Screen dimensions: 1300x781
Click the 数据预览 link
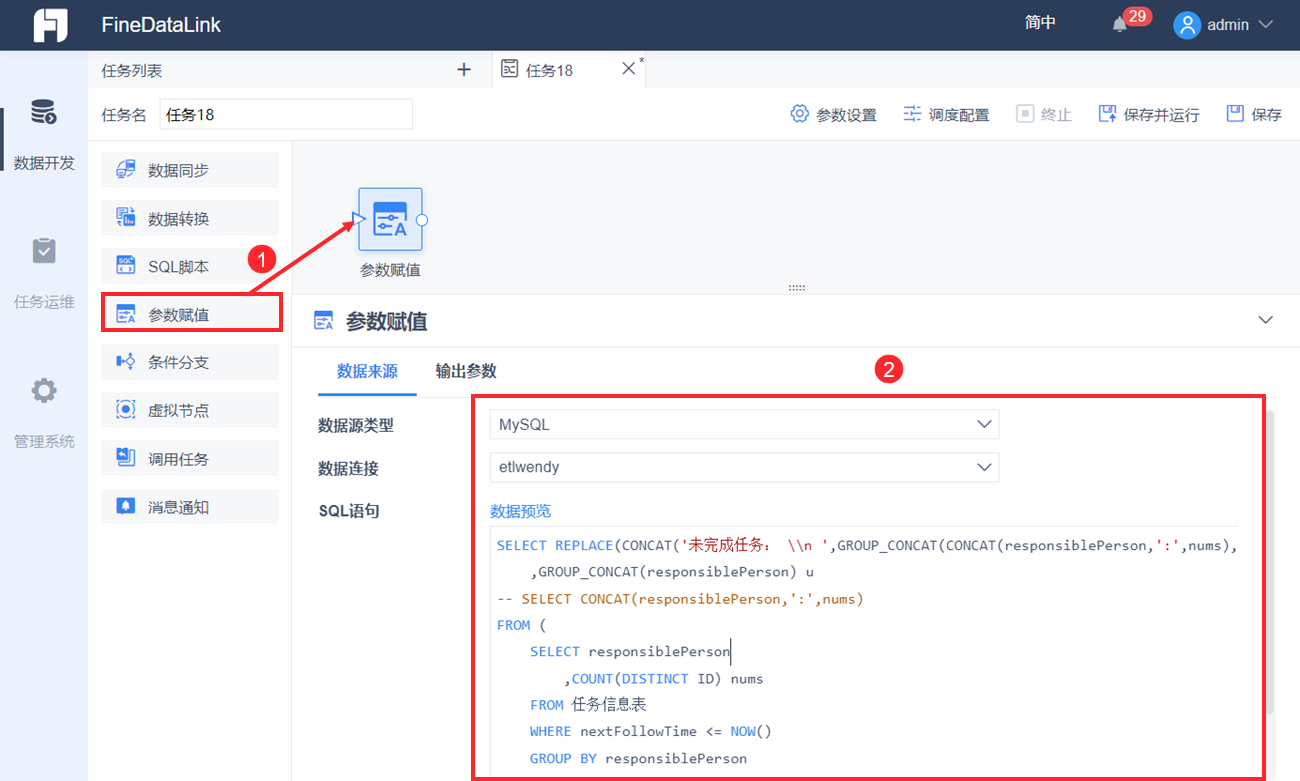pyautogui.click(x=520, y=511)
